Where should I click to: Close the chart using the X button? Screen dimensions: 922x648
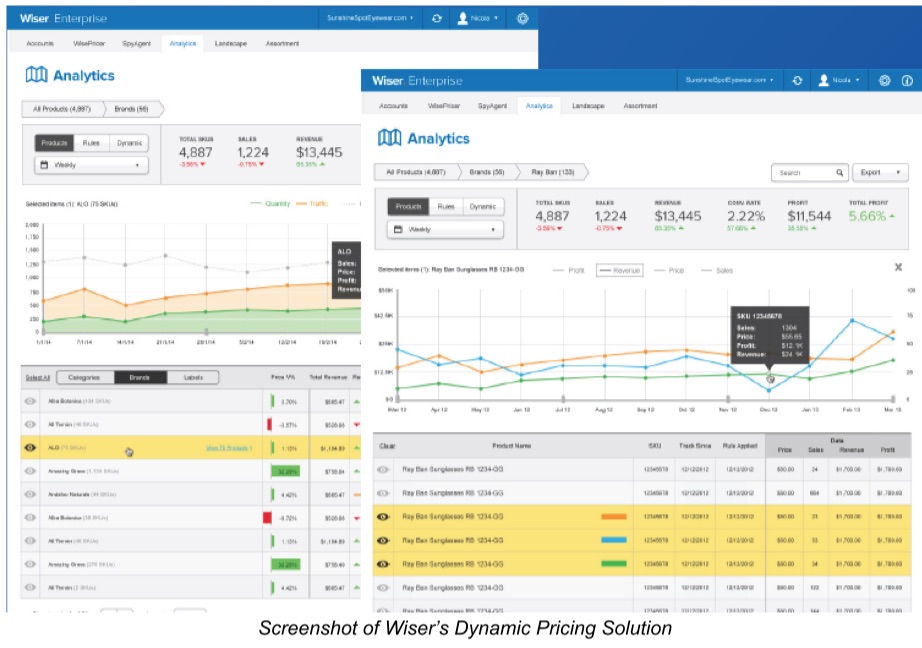(x=898, y=268)
